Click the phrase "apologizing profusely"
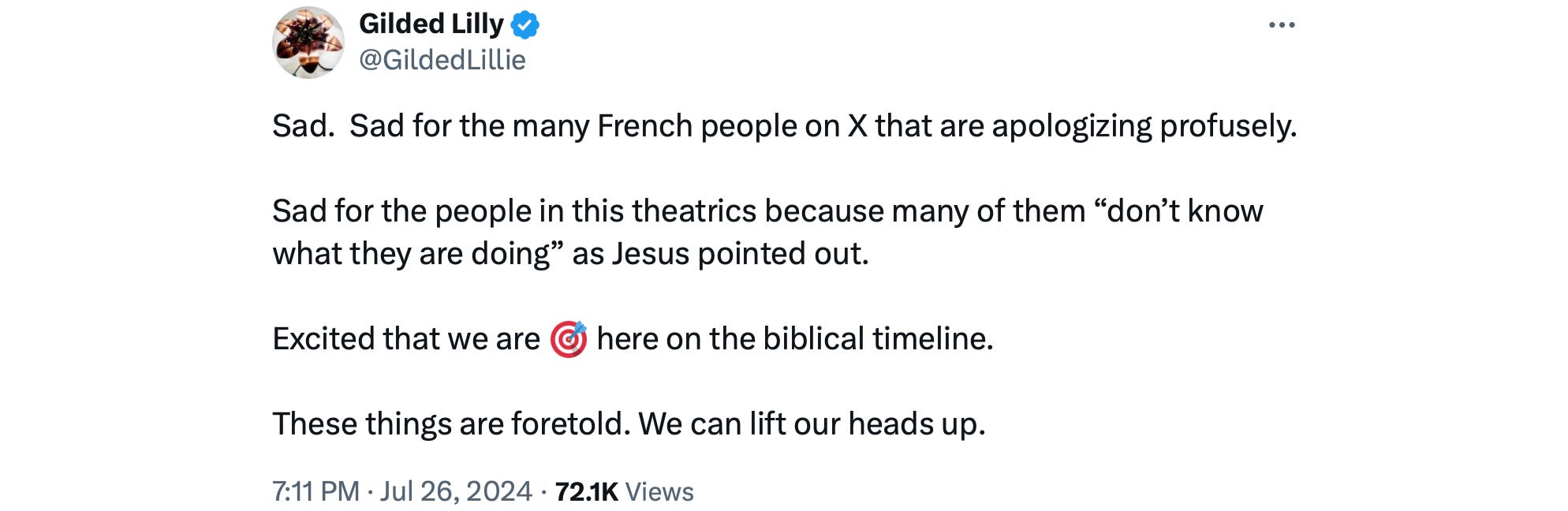Screen dimensions: 1568x511 click(1144, 126)
